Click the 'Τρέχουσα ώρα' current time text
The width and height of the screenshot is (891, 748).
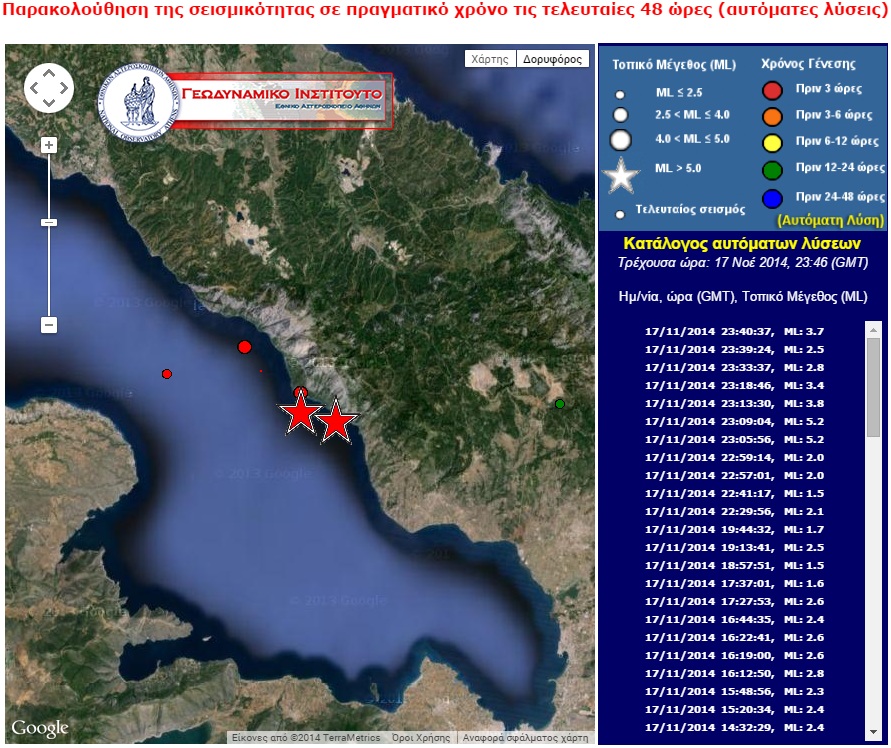[743, 263]
